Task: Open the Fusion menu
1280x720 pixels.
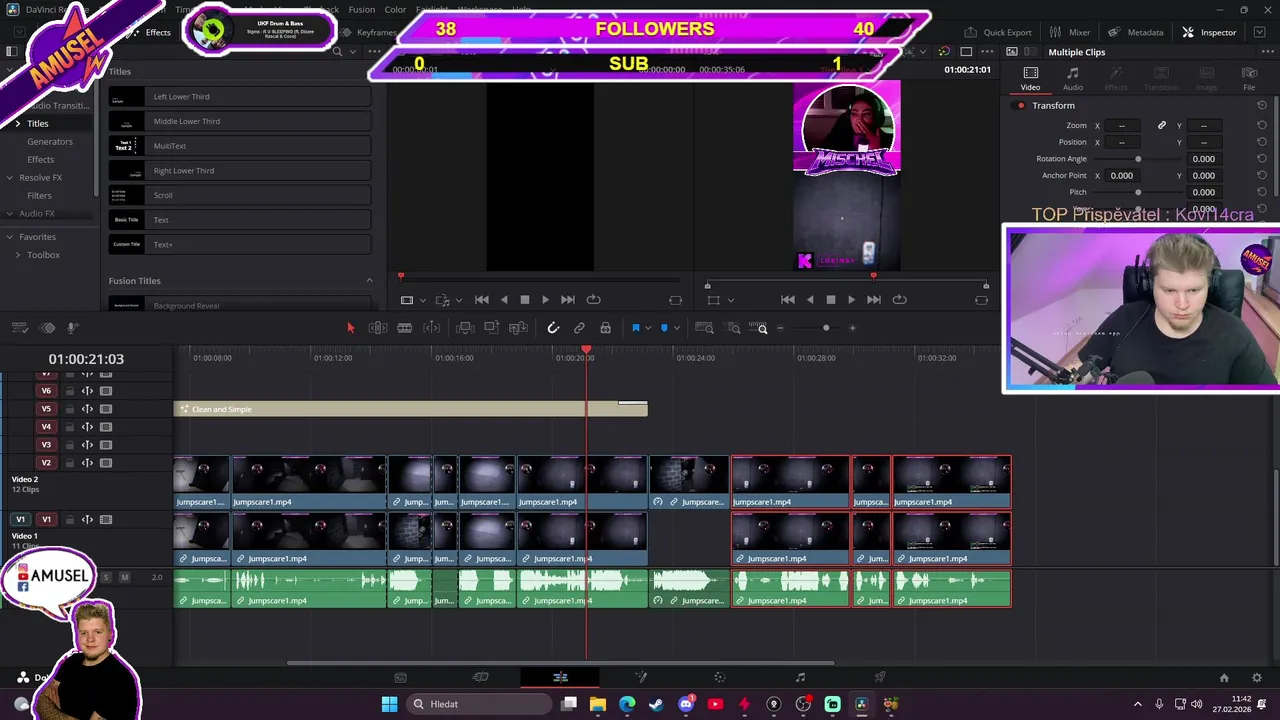Action: coord(362,9)
